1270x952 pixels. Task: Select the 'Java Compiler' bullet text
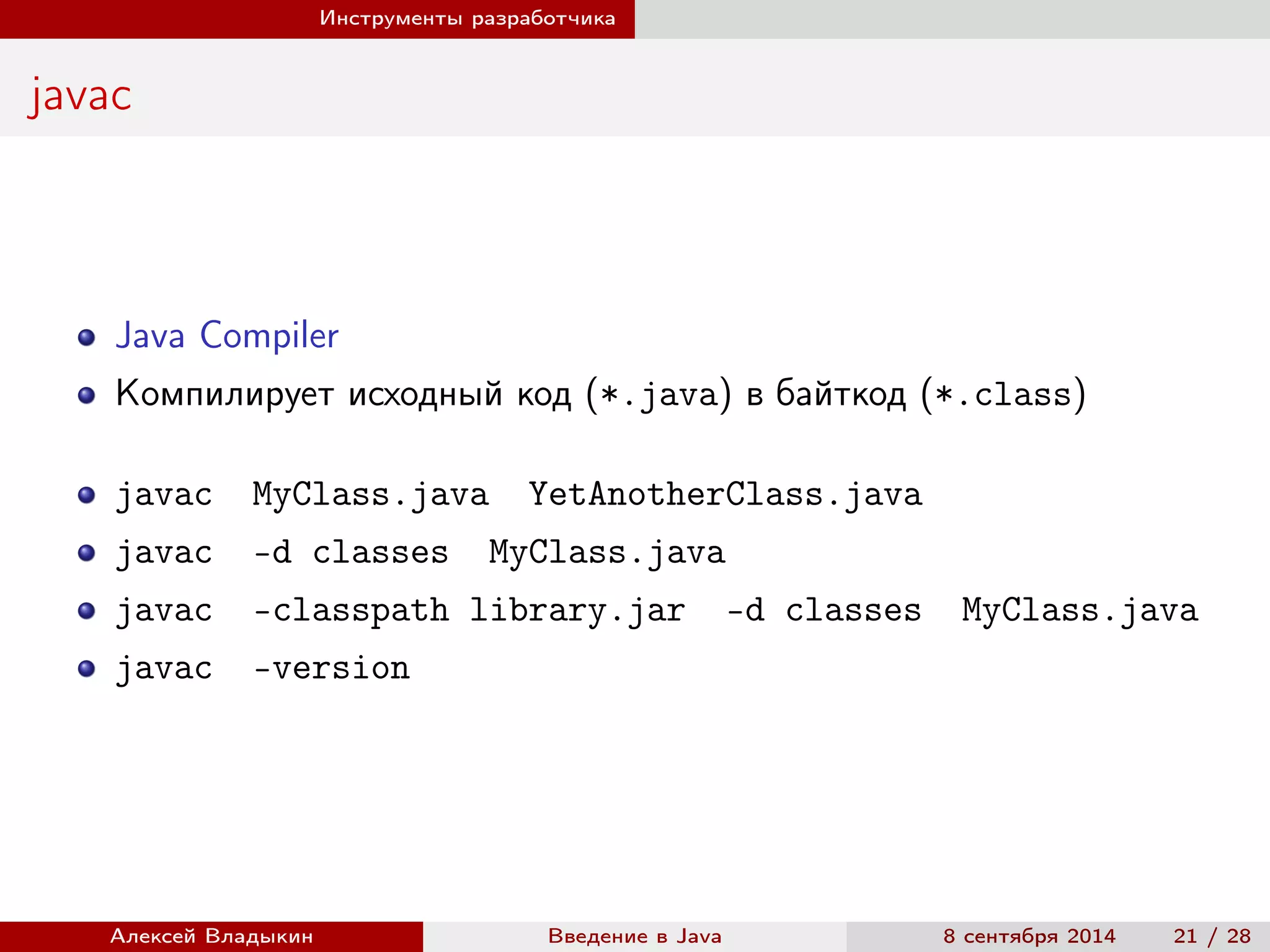pyautogui.click(x=227, y=335)
